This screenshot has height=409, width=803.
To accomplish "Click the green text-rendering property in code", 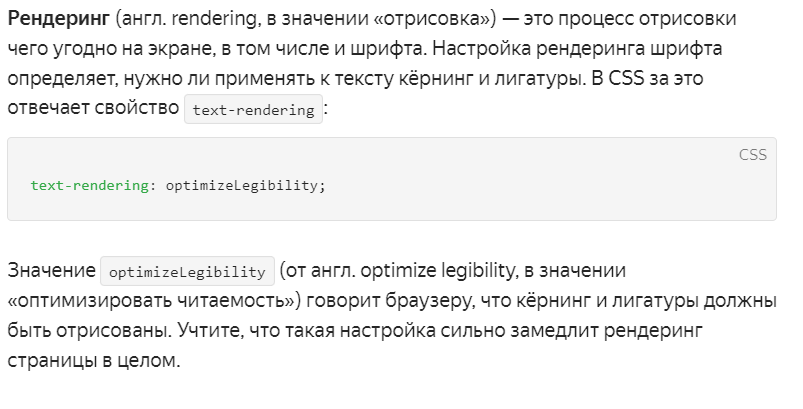I will click(x=89, y=185).
